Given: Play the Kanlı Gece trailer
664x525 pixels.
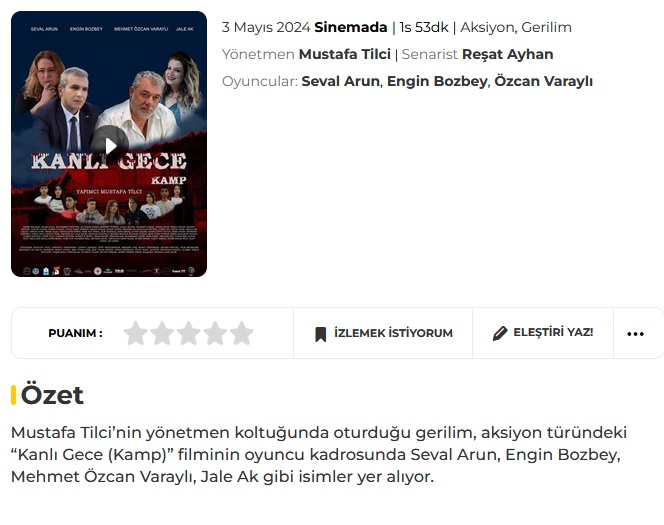Looking at the screenshot, I should (x=110, y=146).
